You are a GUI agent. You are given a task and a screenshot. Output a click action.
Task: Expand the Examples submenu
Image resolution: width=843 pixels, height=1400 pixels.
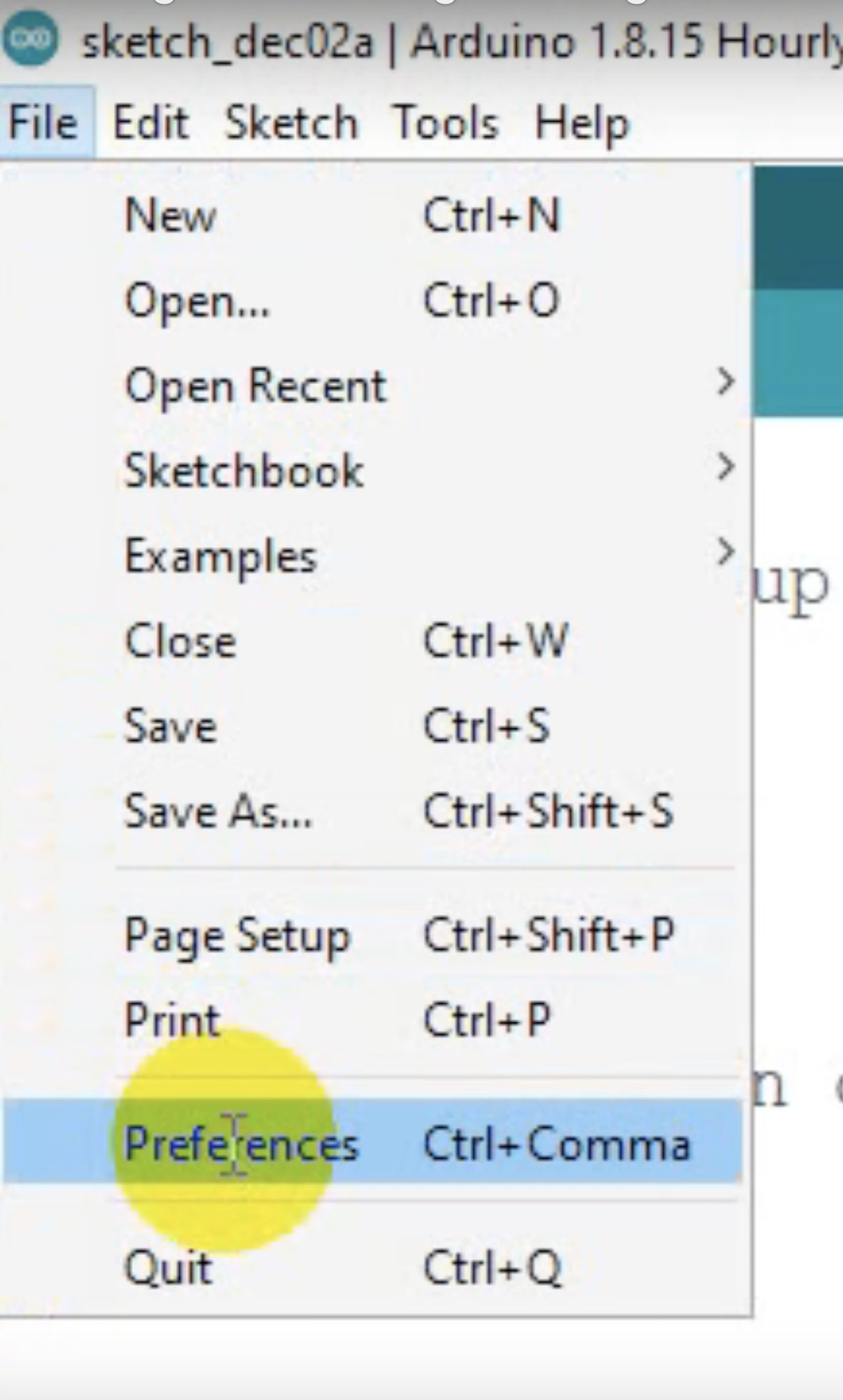pos(221,557)
